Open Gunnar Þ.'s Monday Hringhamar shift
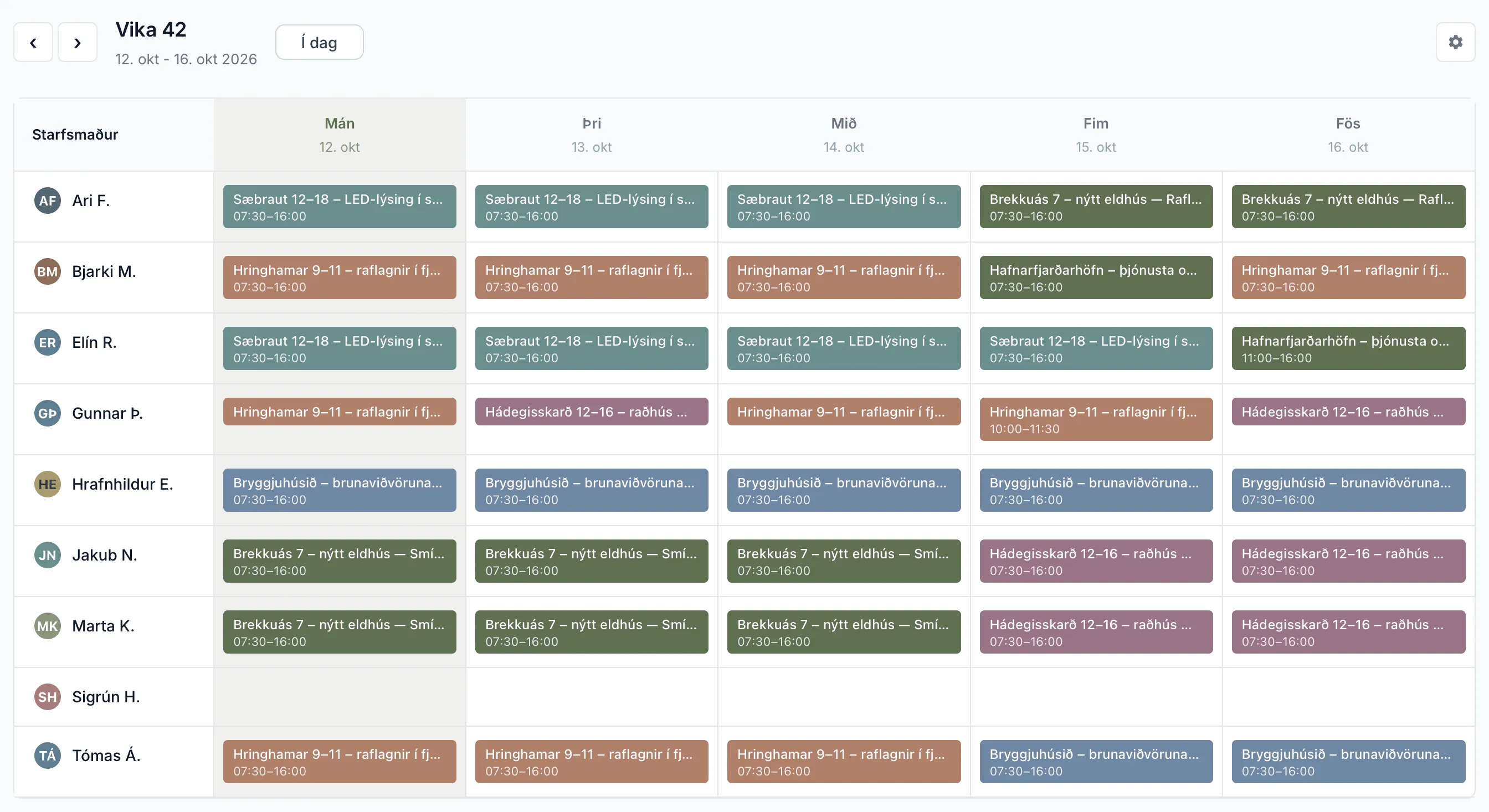Viewport: 1489px width, 812px height. click(340, 412)
